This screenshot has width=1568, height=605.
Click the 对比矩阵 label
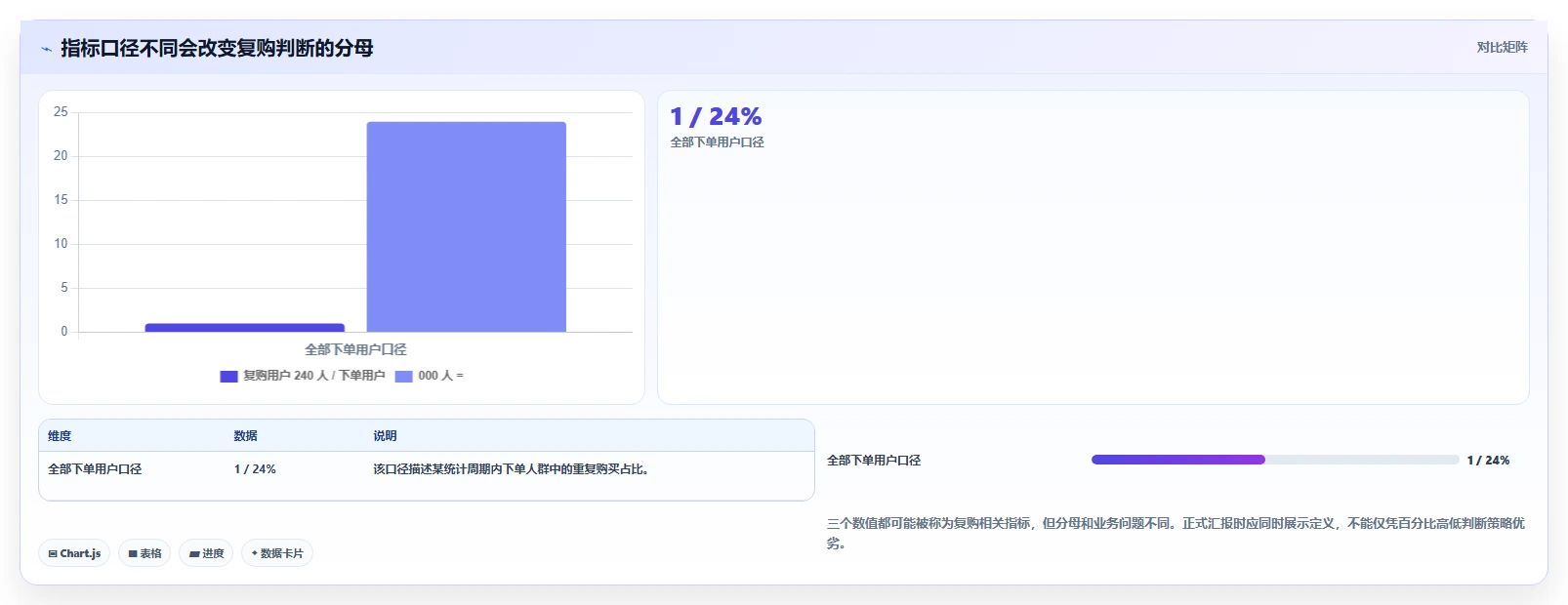(x=1502, y=47)
